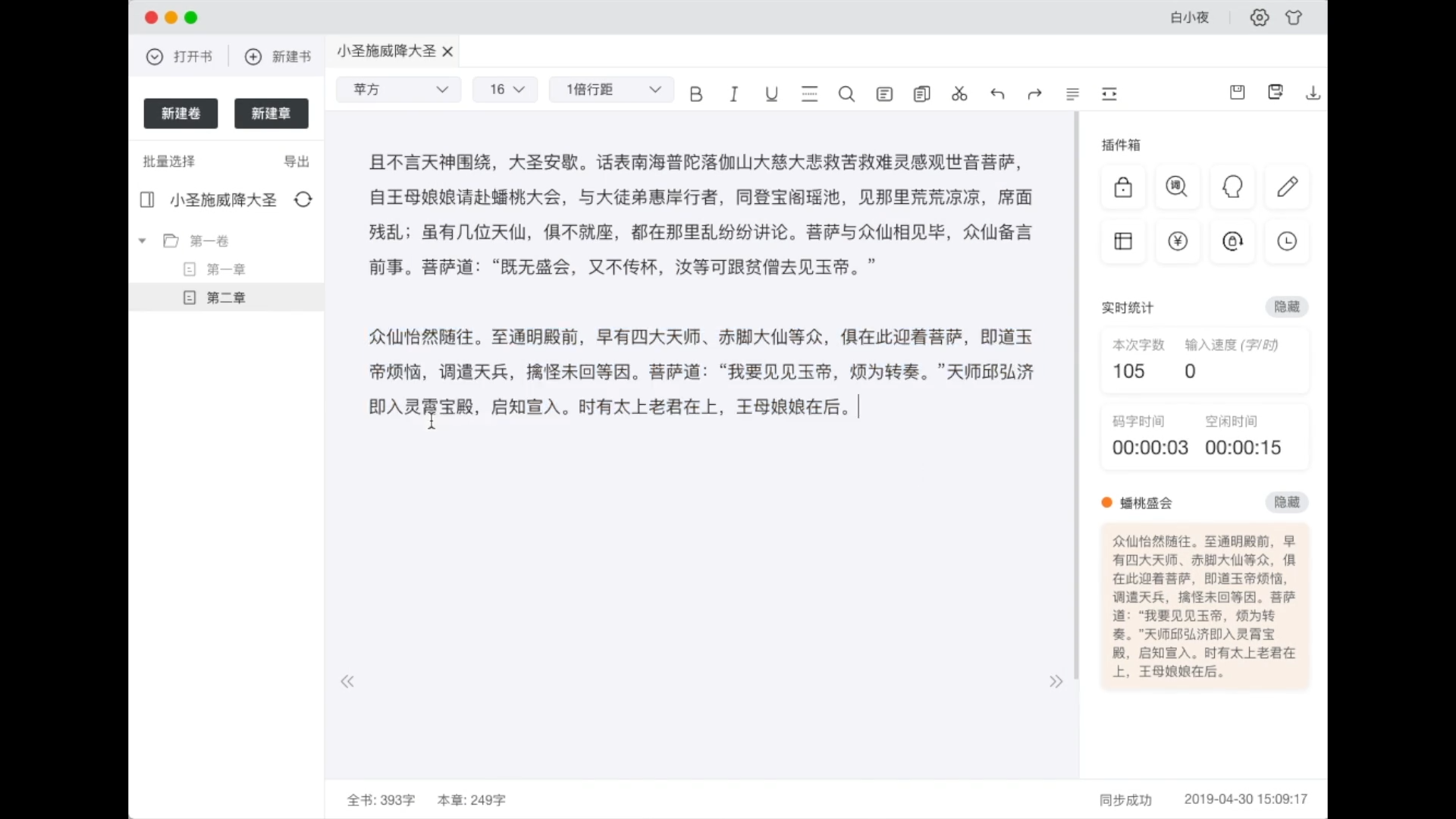Image resolution: width=1456 pixels, height=819 pixels.
Task: Open the 苹方 font dropdown
Action: click(x=399, y=89)
